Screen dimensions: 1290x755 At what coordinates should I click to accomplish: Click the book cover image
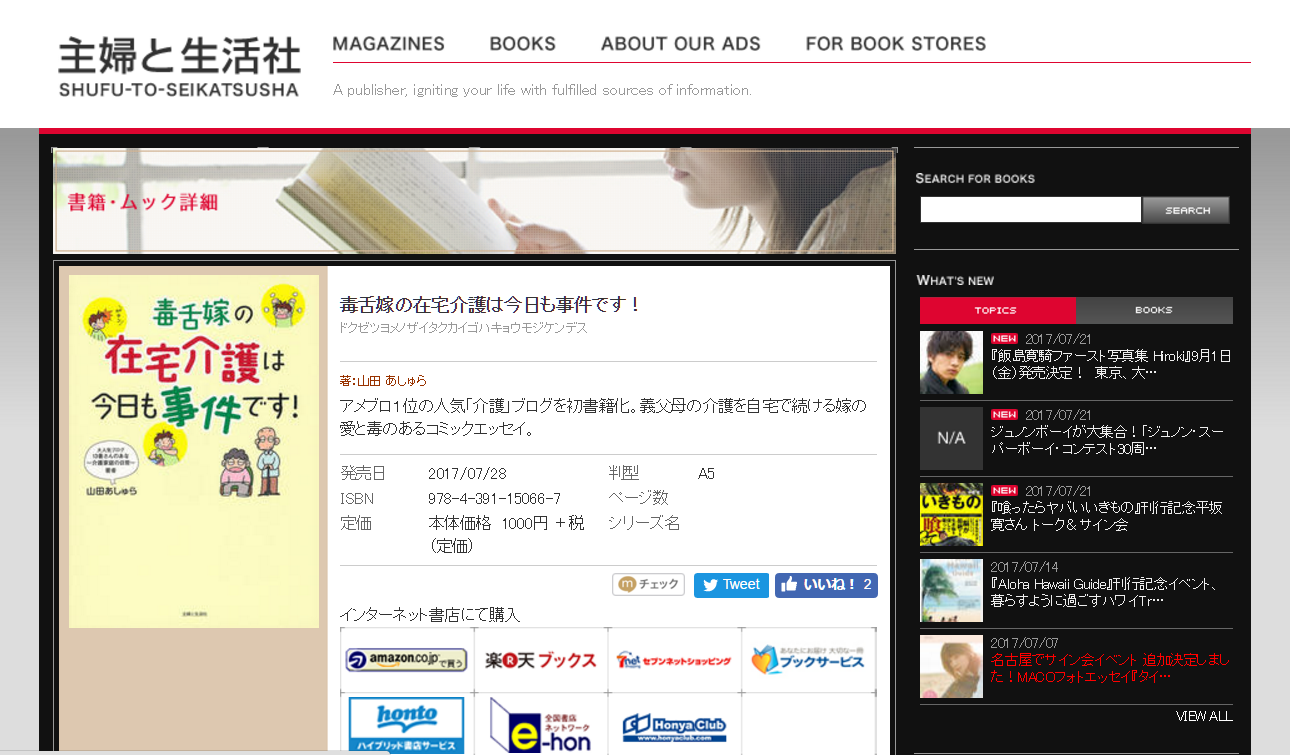[x=194, y=451]
